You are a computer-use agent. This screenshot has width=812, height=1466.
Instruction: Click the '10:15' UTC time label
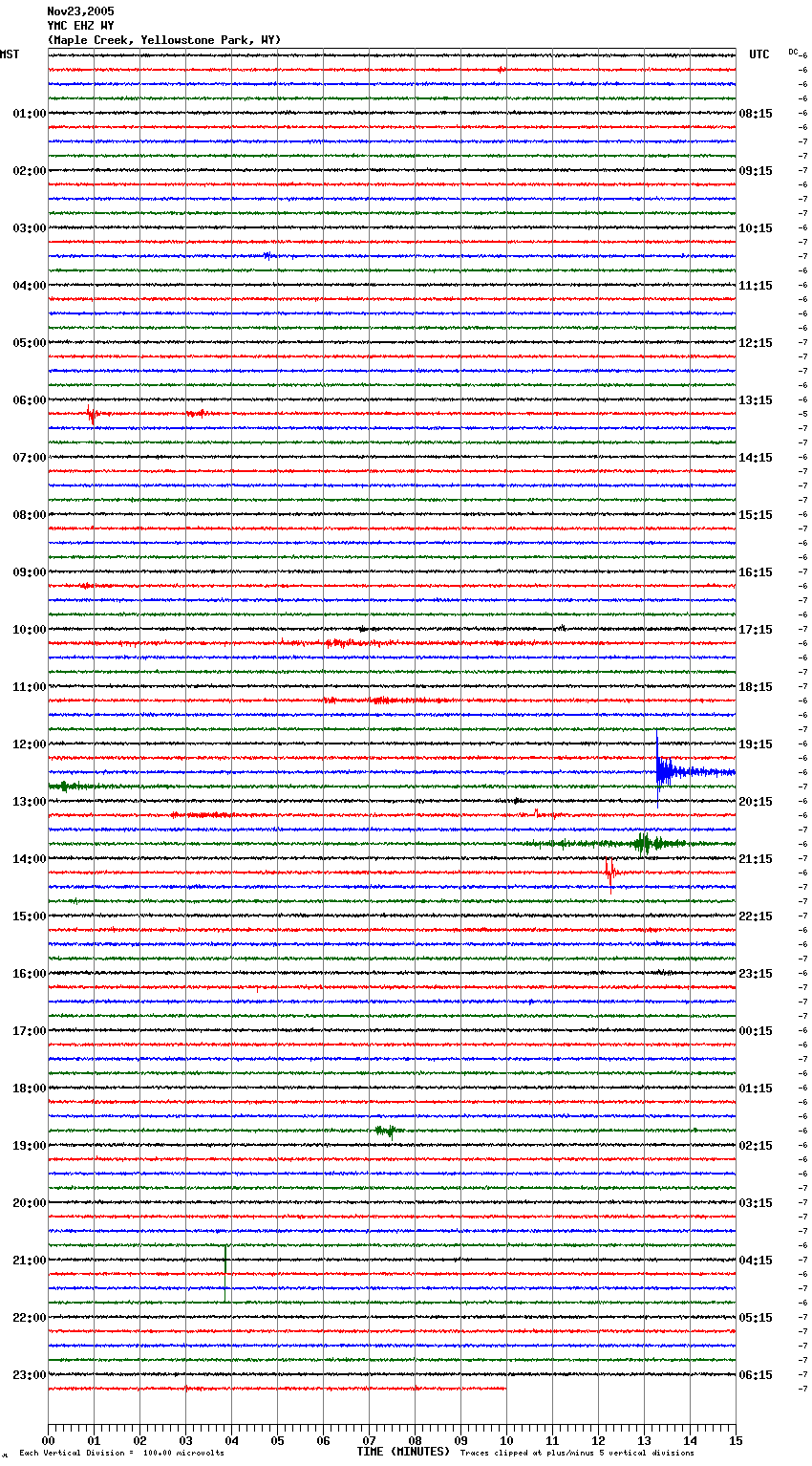pyautogui.click(x=756, y=228)
